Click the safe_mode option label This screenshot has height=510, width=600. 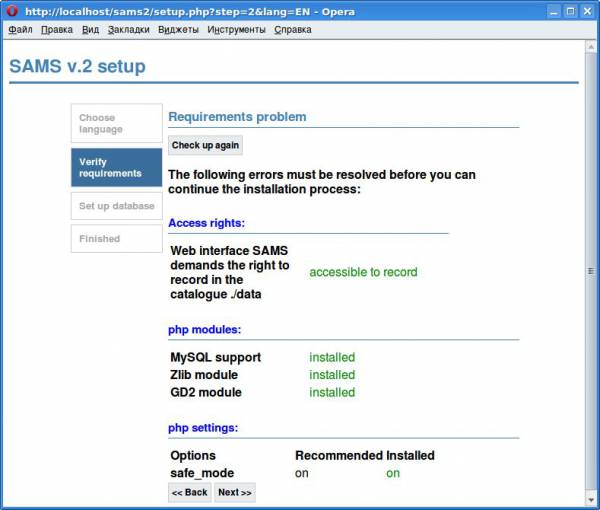202,473
